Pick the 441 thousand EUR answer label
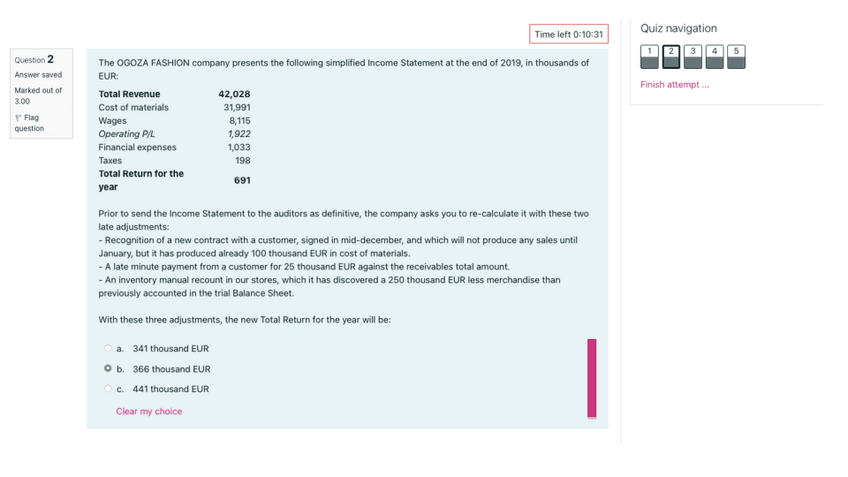848x477 pixels. pos(171,389)
